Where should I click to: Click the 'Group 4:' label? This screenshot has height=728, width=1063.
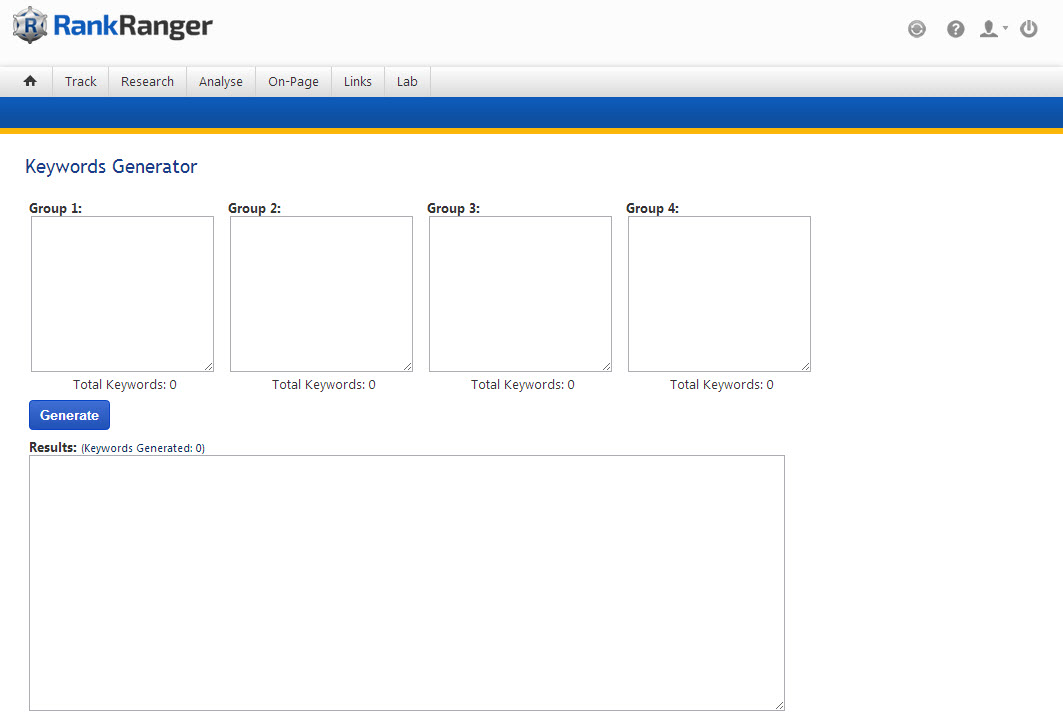pyautogui.click(x=652, y=208)
